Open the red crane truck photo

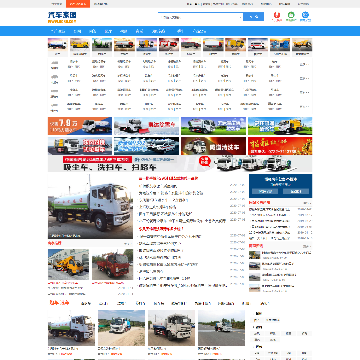pos(112,264)
